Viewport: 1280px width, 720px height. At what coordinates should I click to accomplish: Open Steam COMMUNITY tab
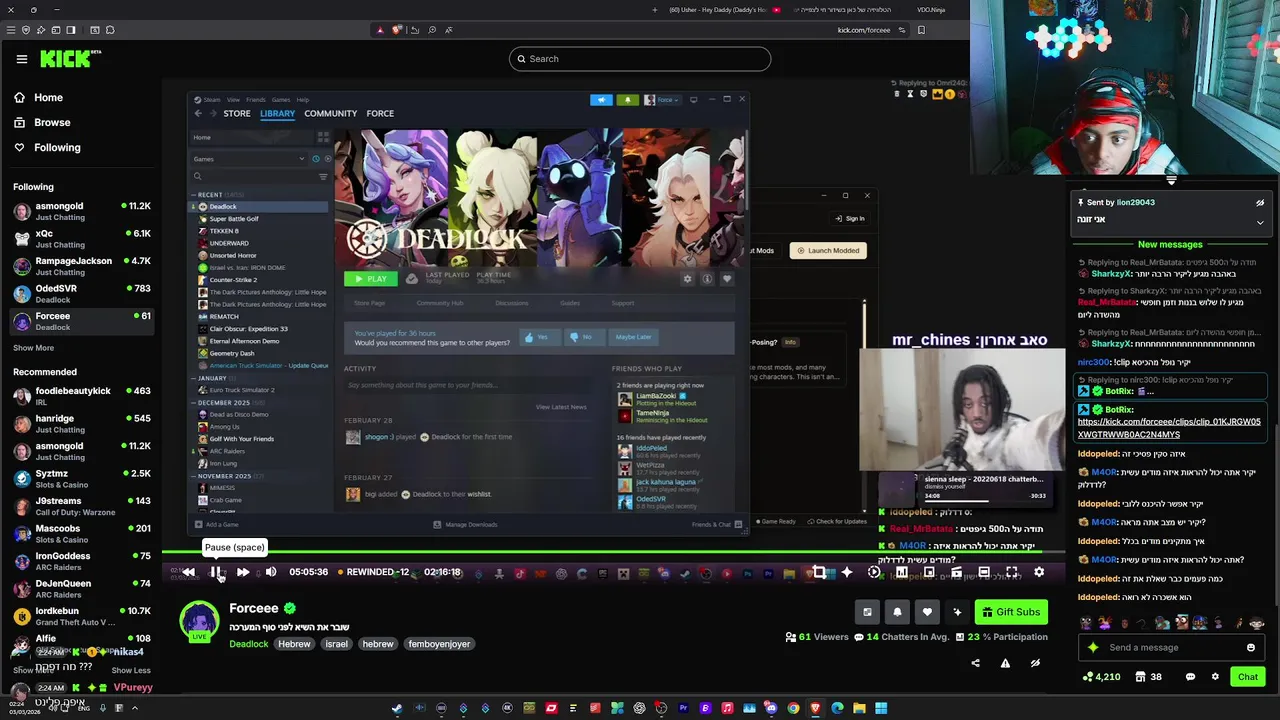330,113
